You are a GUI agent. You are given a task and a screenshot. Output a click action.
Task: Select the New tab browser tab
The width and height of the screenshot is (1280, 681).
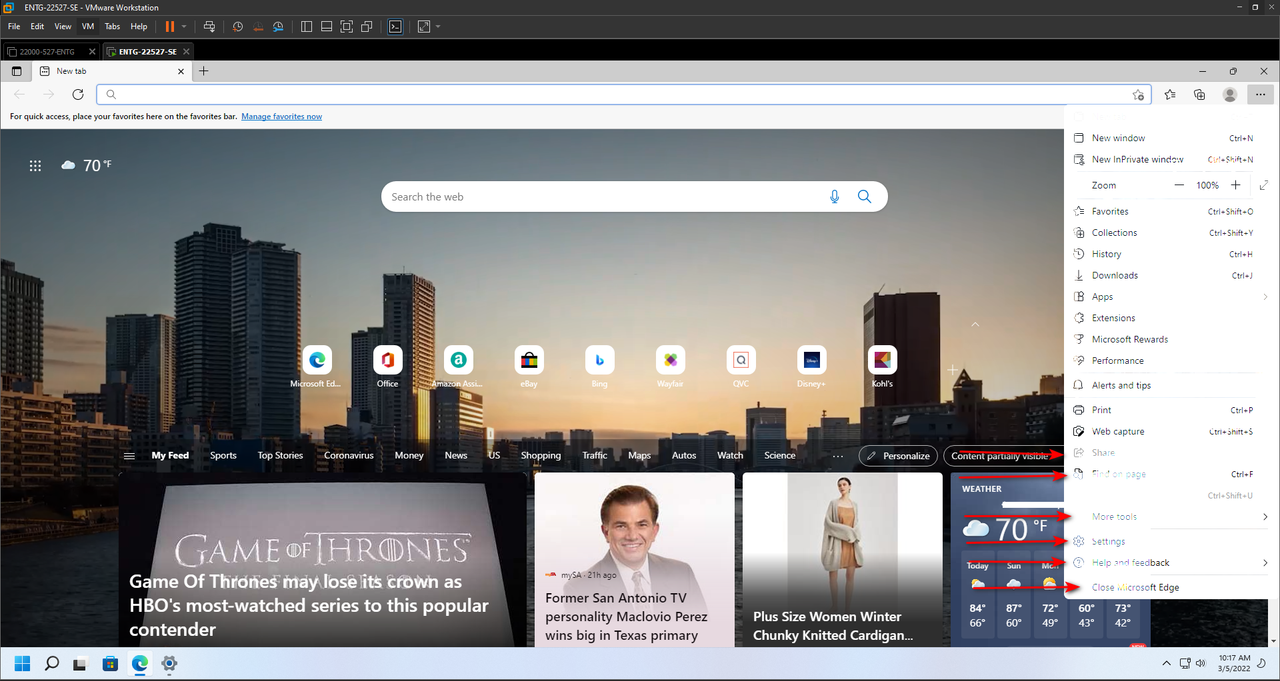pyautogui.click(x=110, y=71)
